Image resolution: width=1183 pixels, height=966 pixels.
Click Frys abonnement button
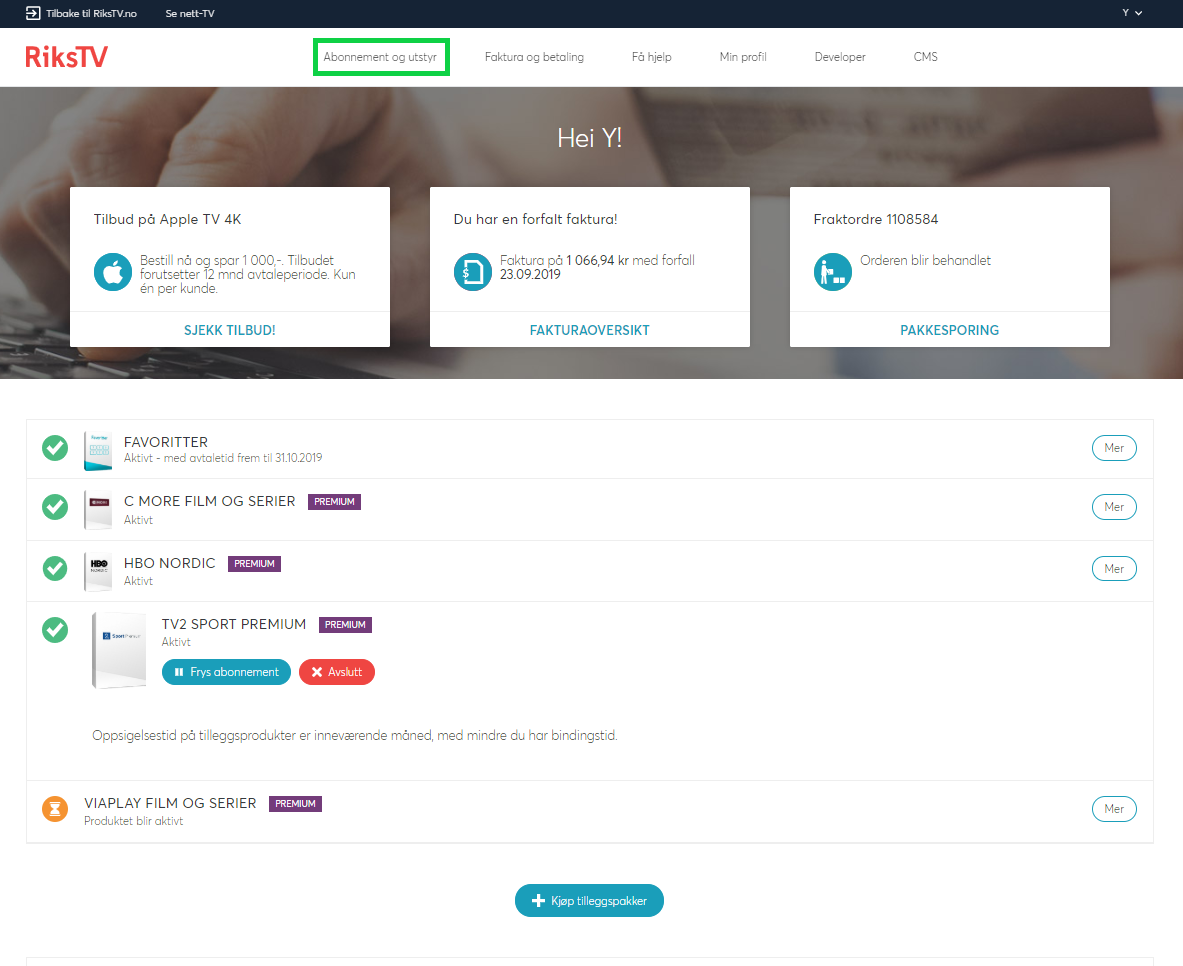(x=226, y=672)
